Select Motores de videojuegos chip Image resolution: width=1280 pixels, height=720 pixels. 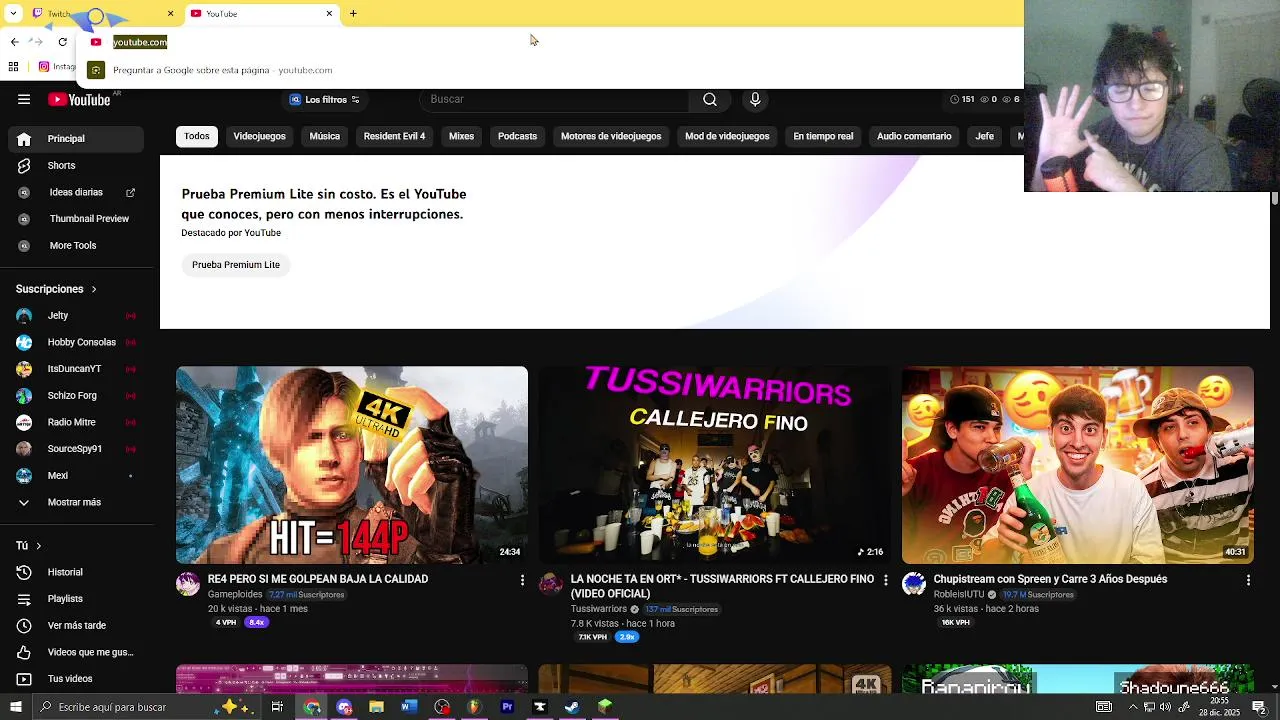coord(611,136)
